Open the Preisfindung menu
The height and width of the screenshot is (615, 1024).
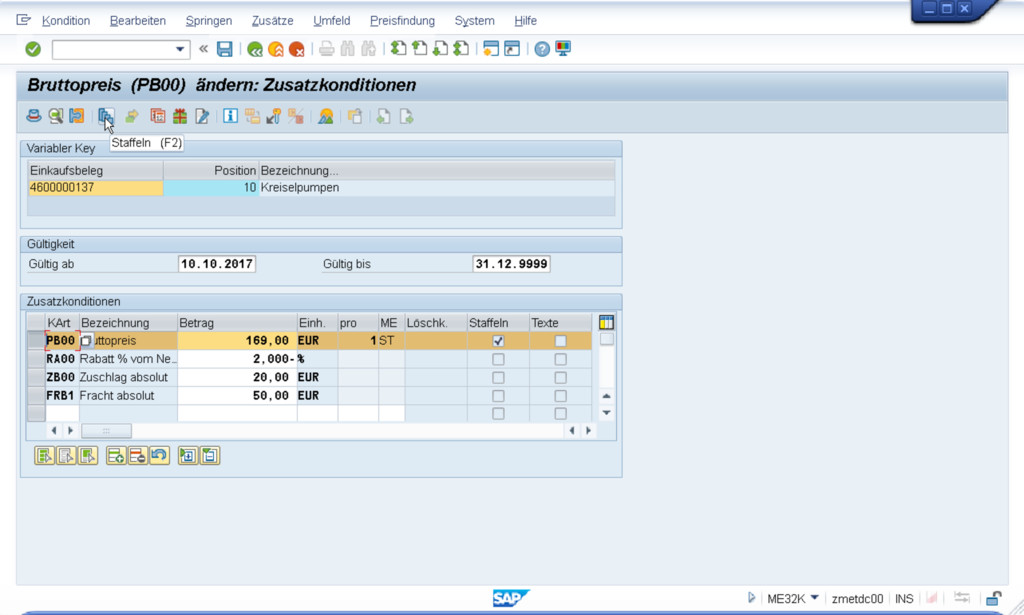[402, 21]
